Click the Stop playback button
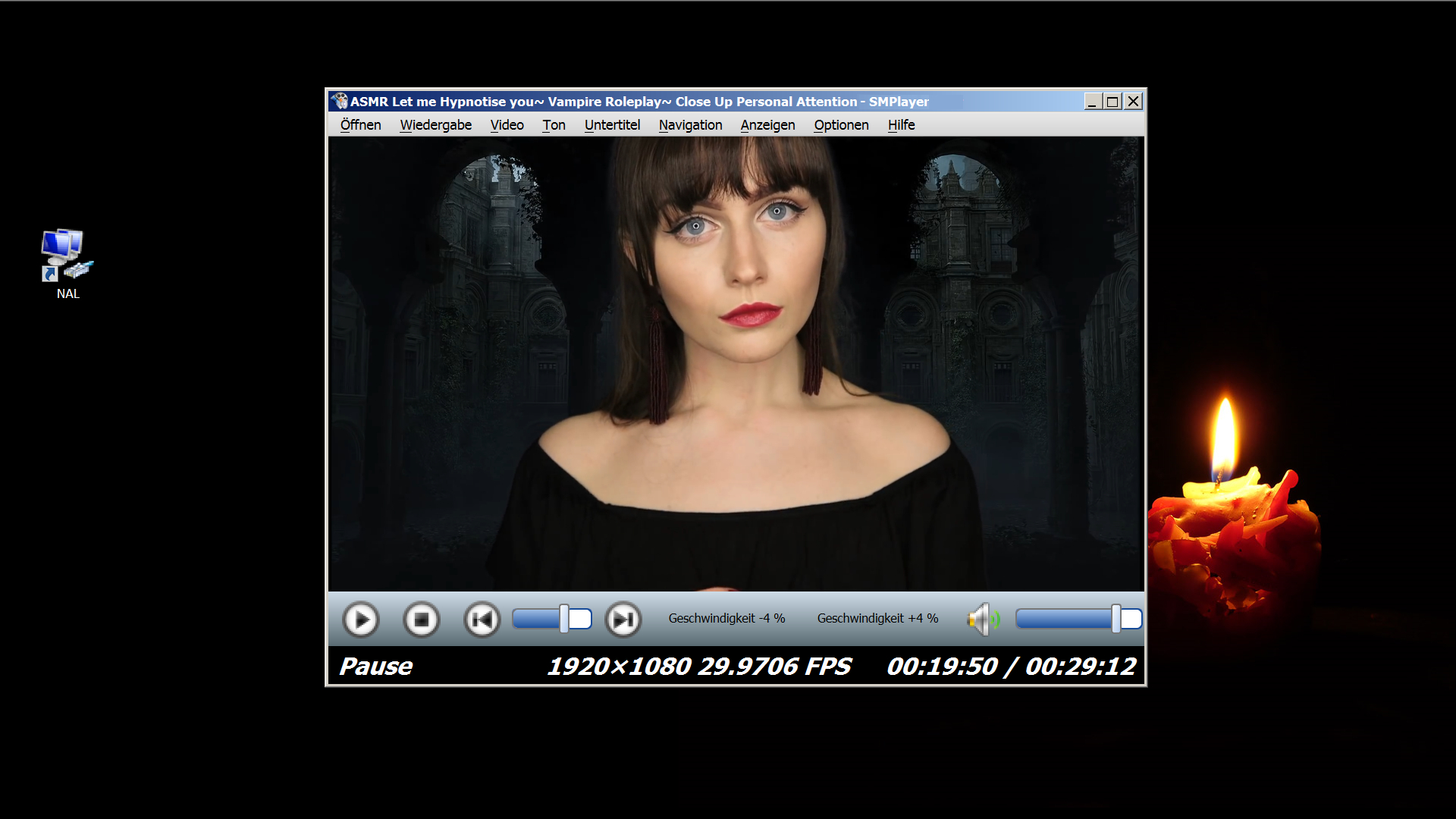 422,620
